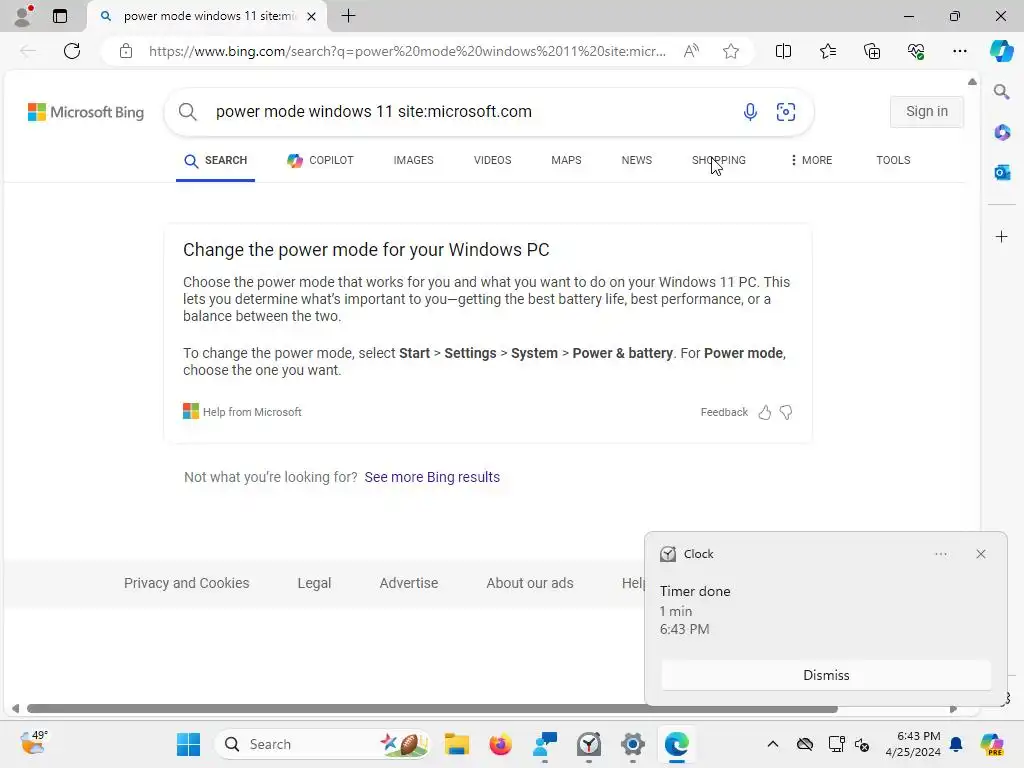1024x768 pixels.
Task: Open sidebar search icon
Action: click(x=1001, y=92)
